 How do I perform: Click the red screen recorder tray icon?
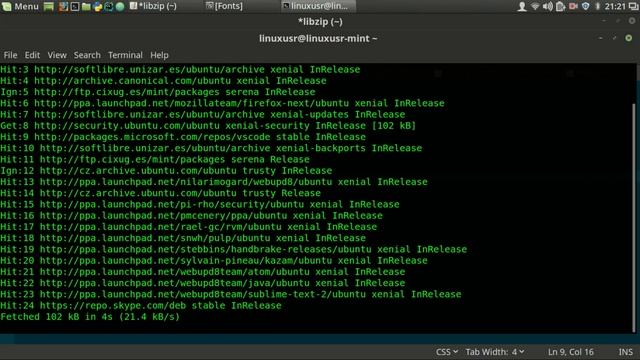573,6
